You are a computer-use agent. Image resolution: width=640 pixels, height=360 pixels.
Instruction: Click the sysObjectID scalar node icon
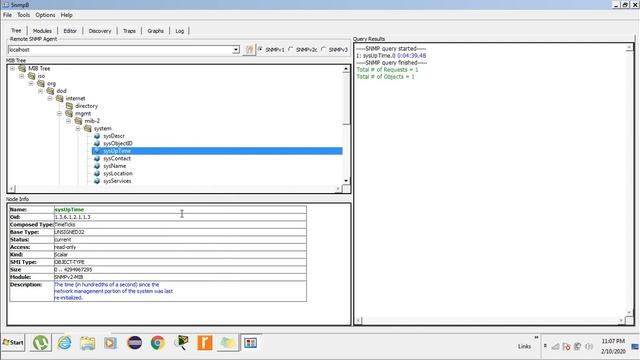point(97,143)
